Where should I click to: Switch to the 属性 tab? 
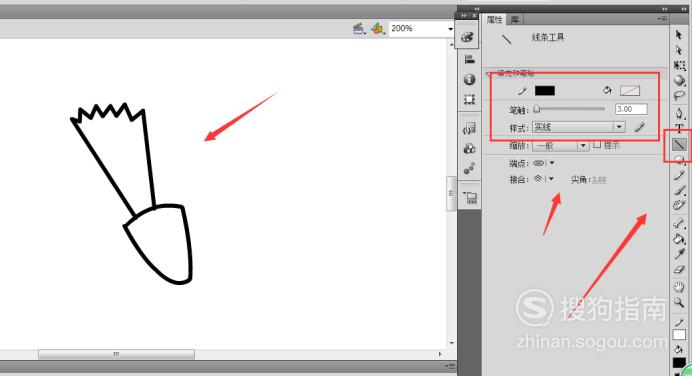[495, 19]
